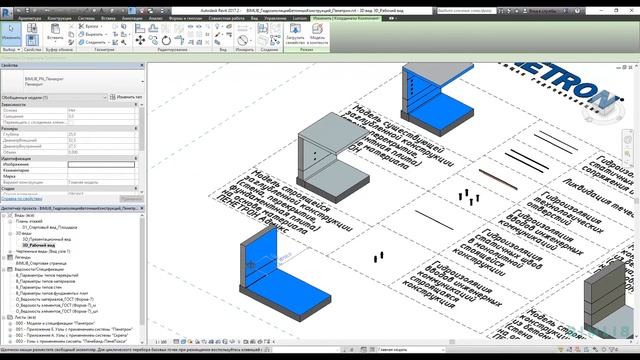Select the Trim/Extend to corner tool
This screenshot has width=640, height=360.
pyautogui.click(x=179, y=40)
